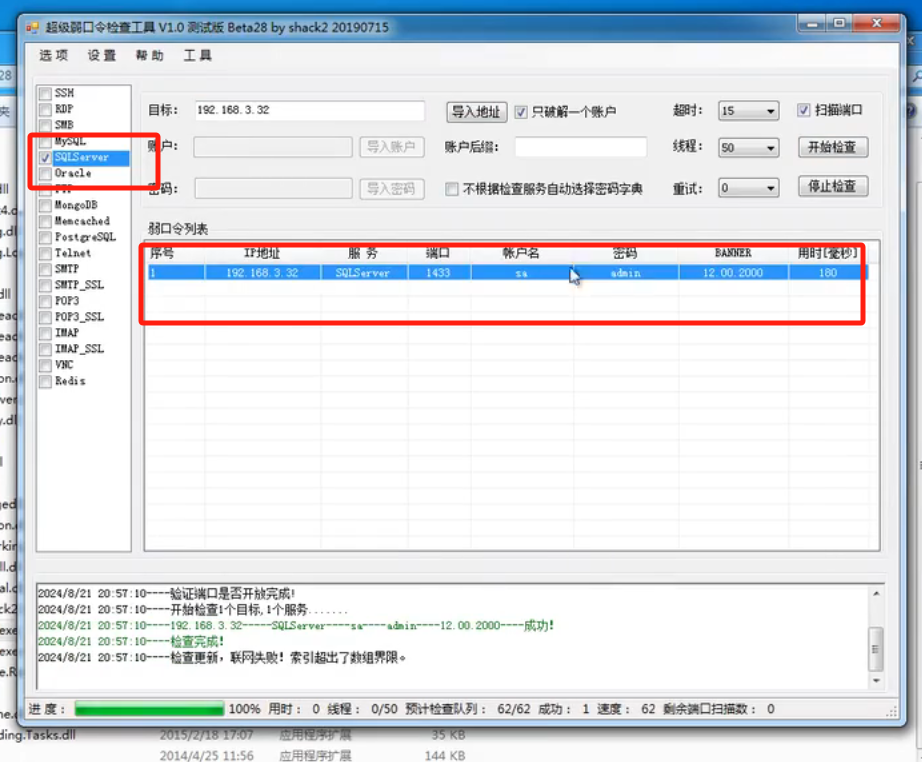
Task: Select the PostgreSQL service checkbox
Action: pos(45,237)
